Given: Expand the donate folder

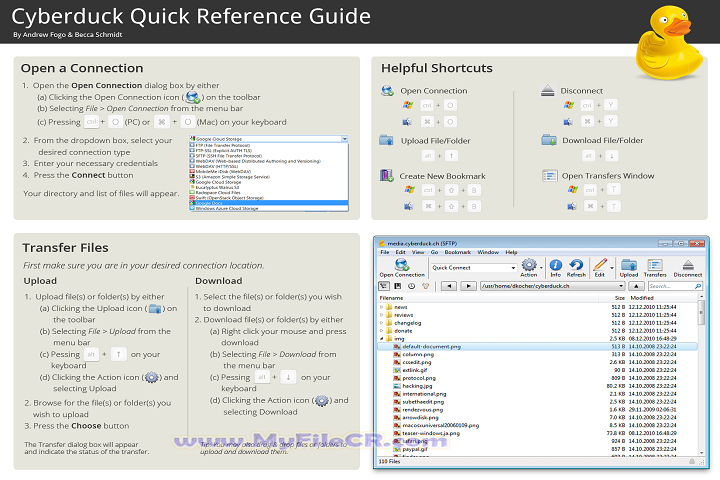Looking at the screenshot, I should (x=382, y=331).
